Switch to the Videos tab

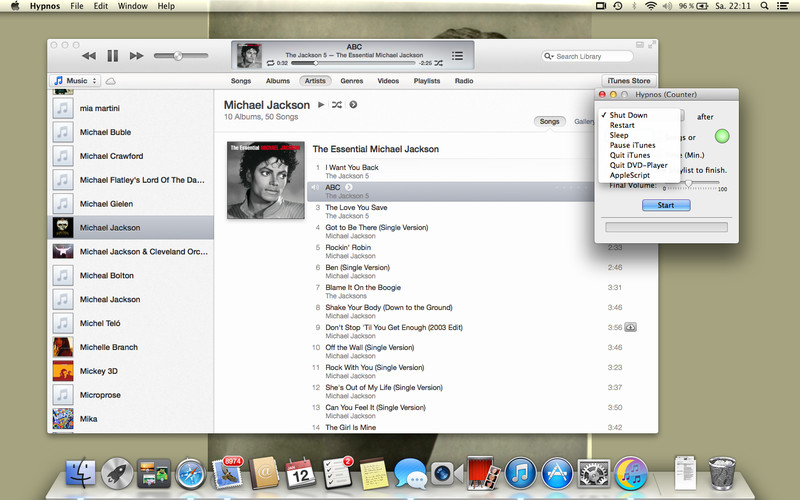(388, 81)
